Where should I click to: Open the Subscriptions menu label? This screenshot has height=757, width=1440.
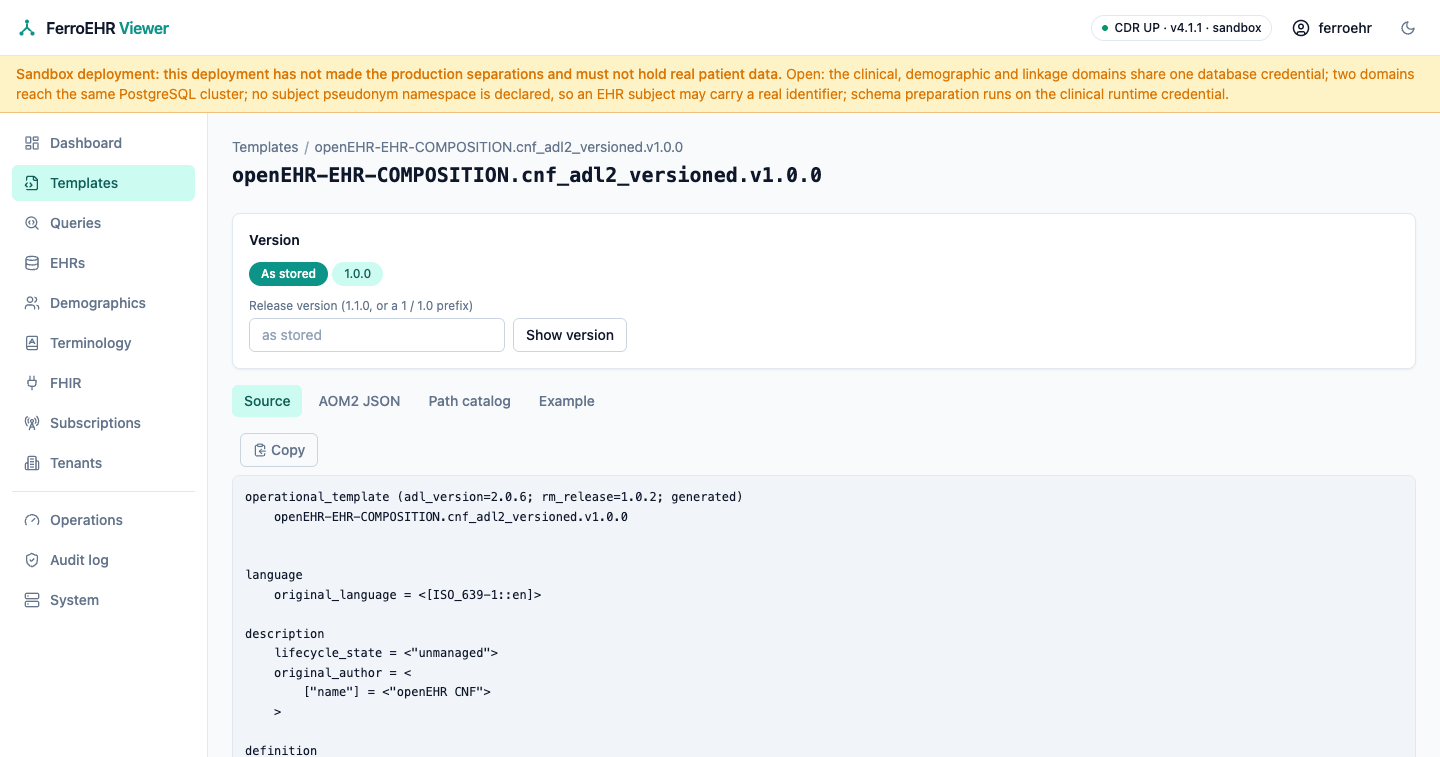point(95,423)
